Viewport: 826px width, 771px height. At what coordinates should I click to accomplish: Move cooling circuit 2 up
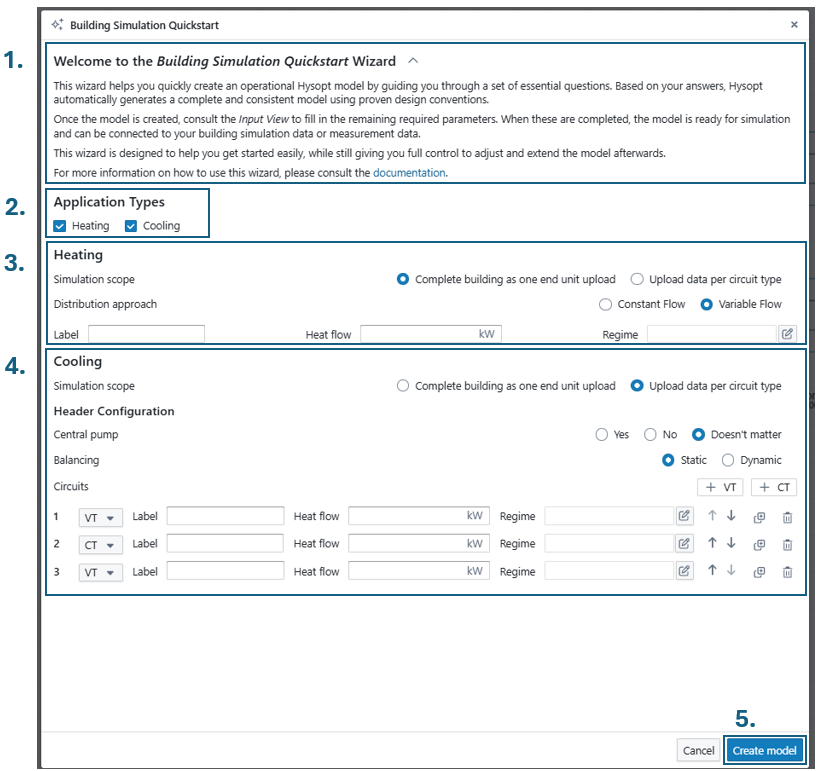(712, 543)
